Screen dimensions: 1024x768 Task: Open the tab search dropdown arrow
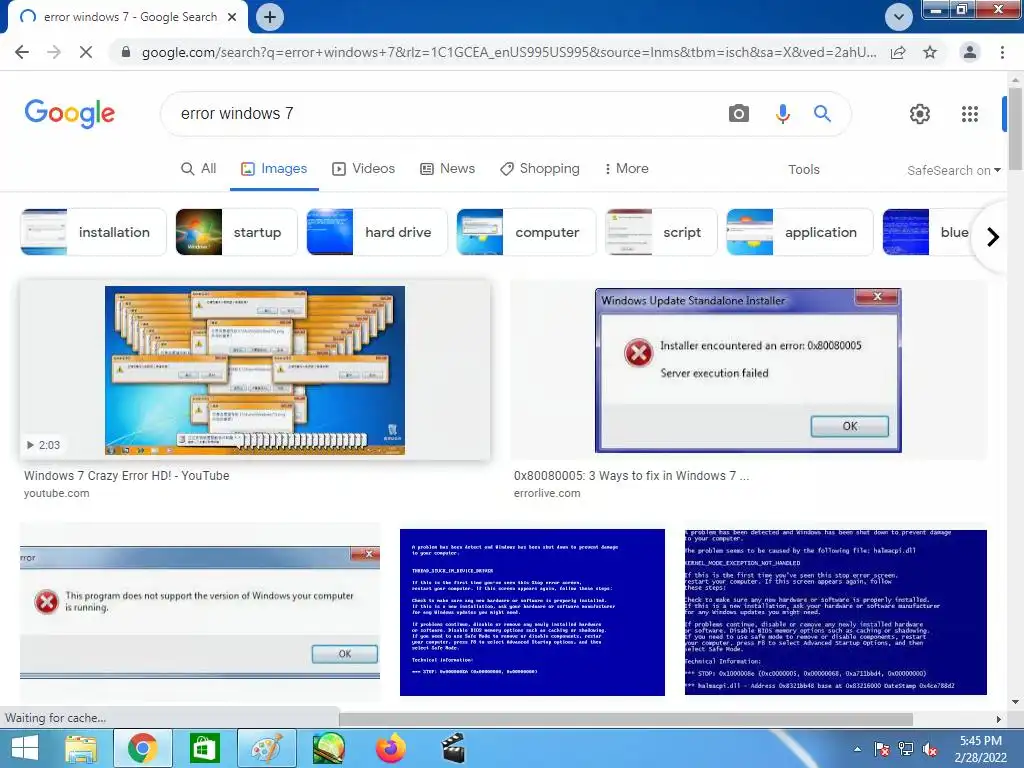[x=899, y=17]
